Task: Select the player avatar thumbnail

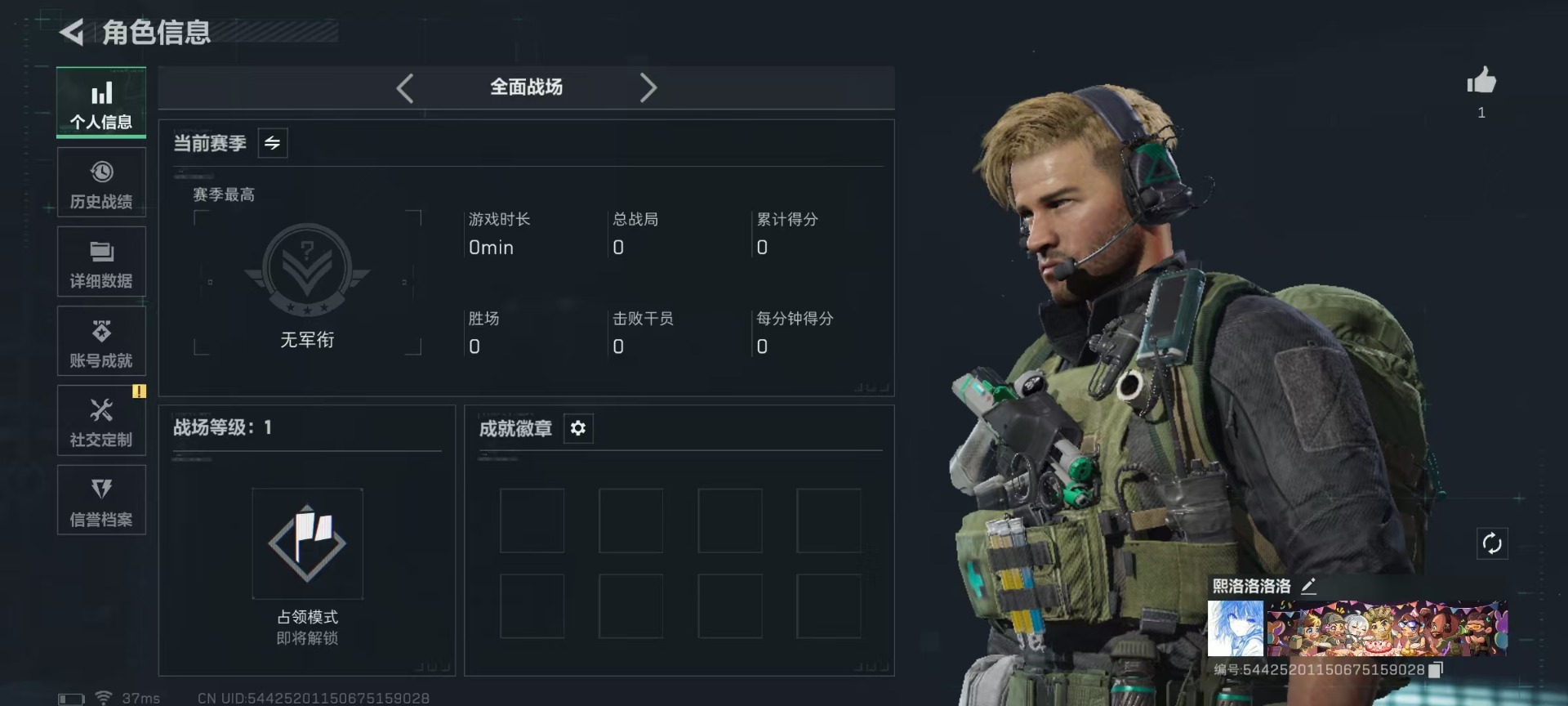Action: (x=1236, y=628)
